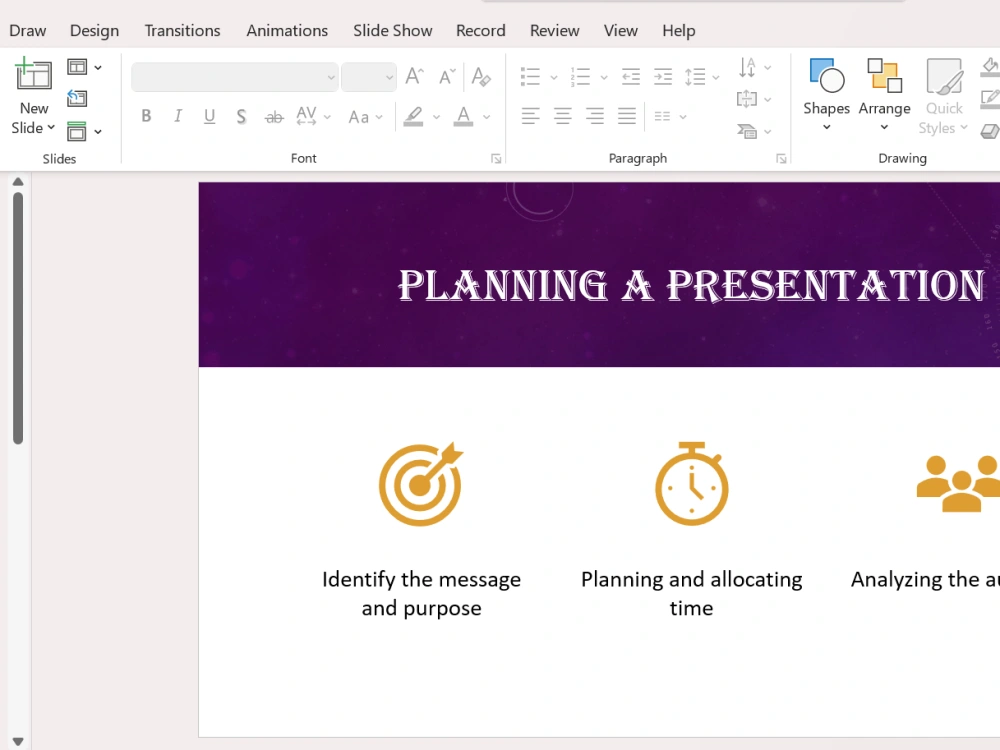Viewport: 1000px width, 750px height.
Task: Select the stopwatch icon on slide
Action: [692, 483]
